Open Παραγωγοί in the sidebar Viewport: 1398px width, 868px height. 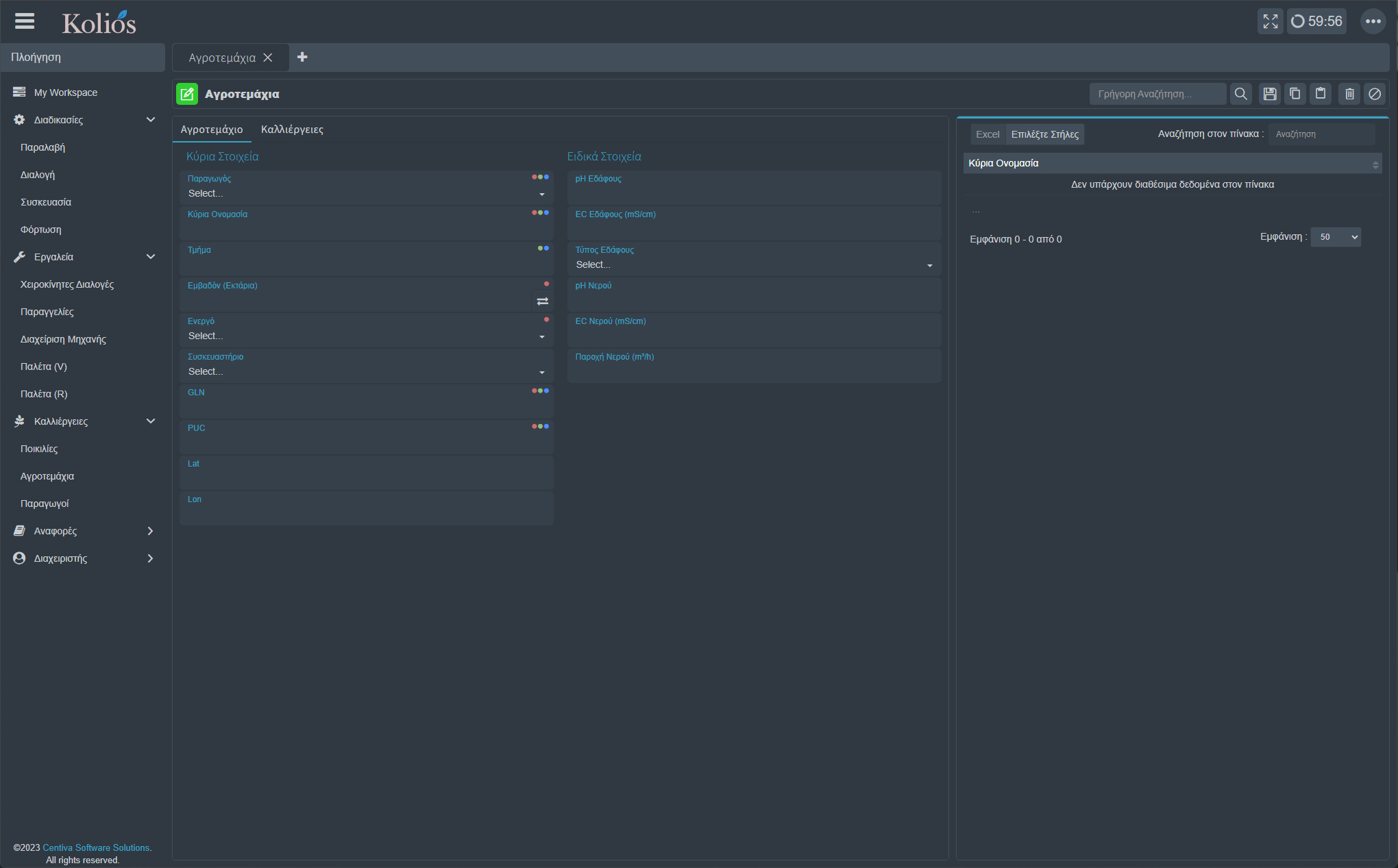pyautogui.click(x=45, y=504)
